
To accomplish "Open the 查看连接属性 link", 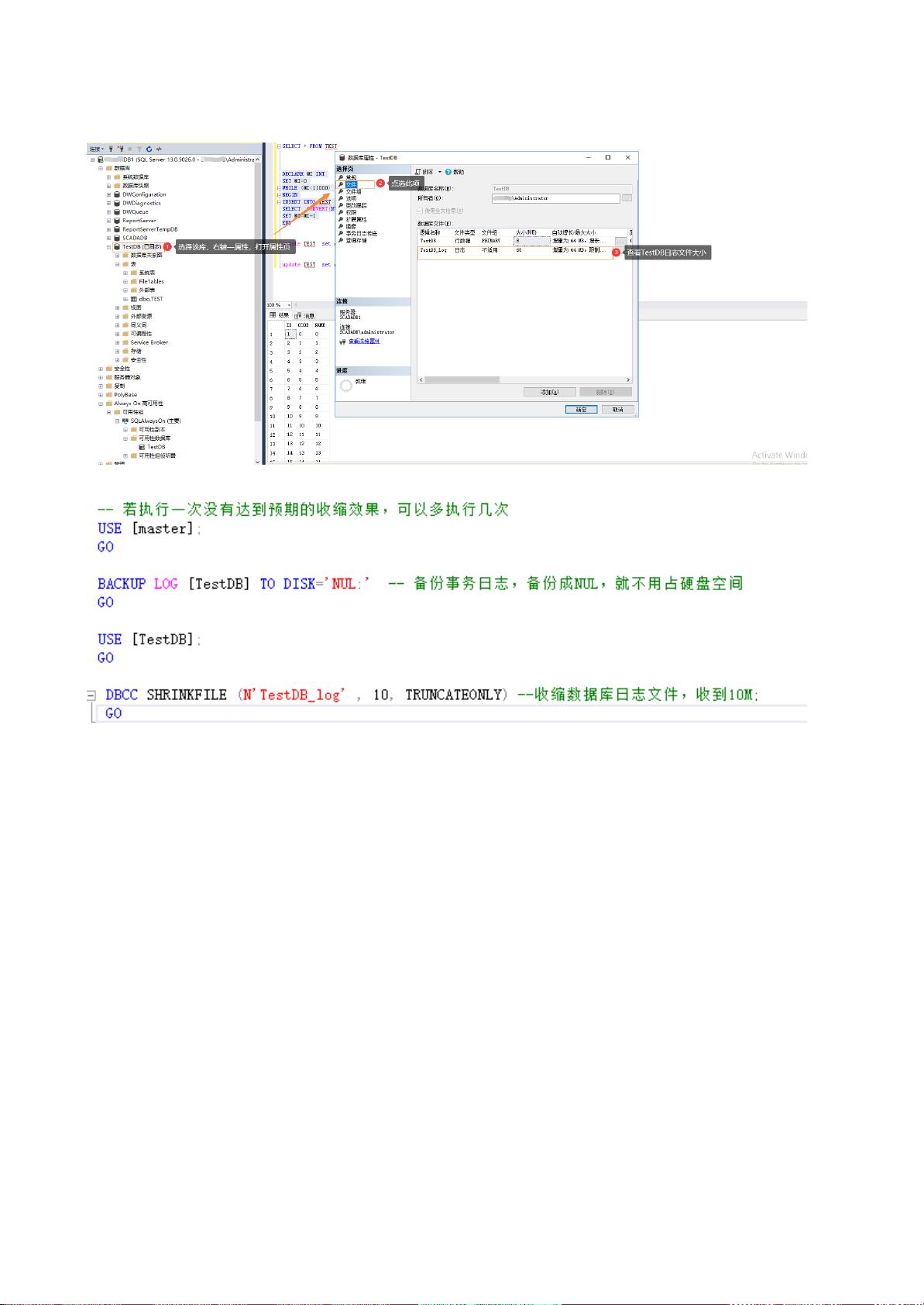I will [x=363, y=342].
